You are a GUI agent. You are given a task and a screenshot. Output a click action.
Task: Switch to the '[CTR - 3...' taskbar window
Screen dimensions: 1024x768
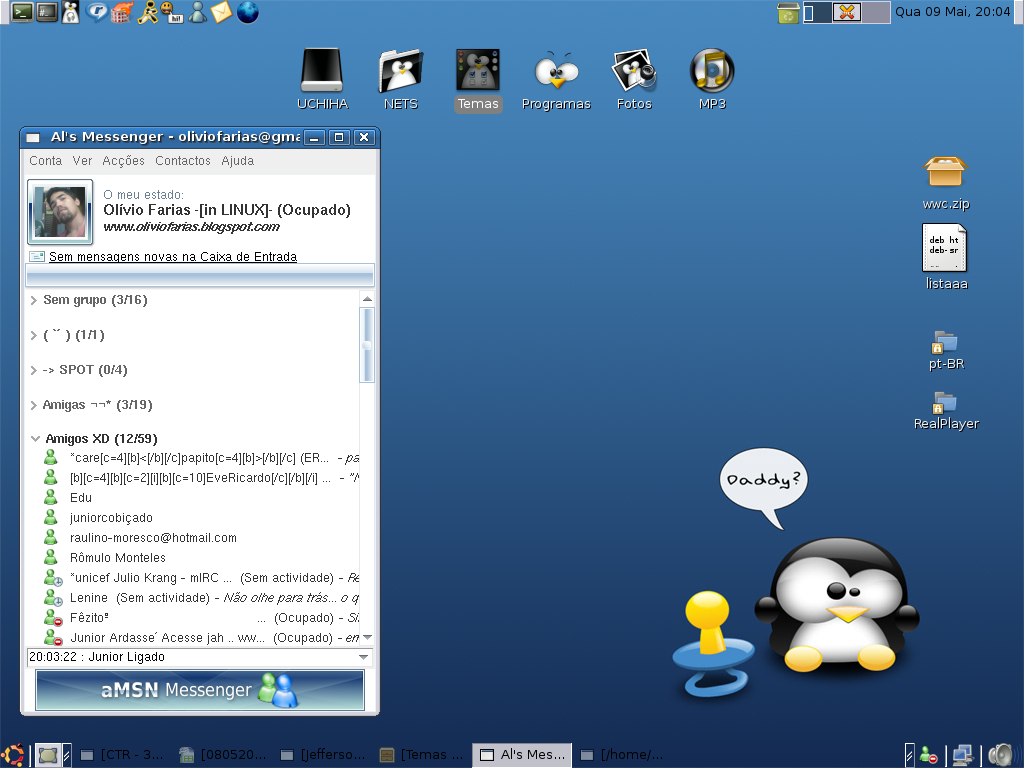tap(123, 755)
